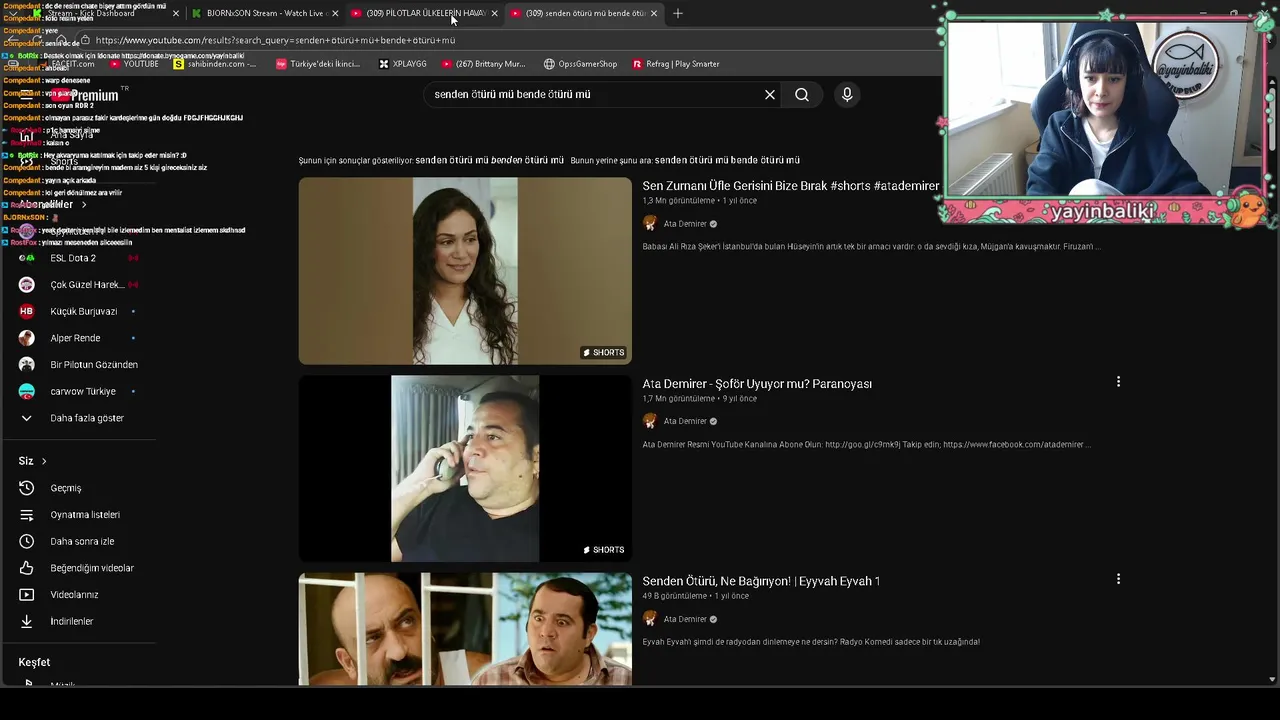Open the Refrag | Play Smarter bookmark
This screenshot has width=1280, height=720.
click(676, 64)
